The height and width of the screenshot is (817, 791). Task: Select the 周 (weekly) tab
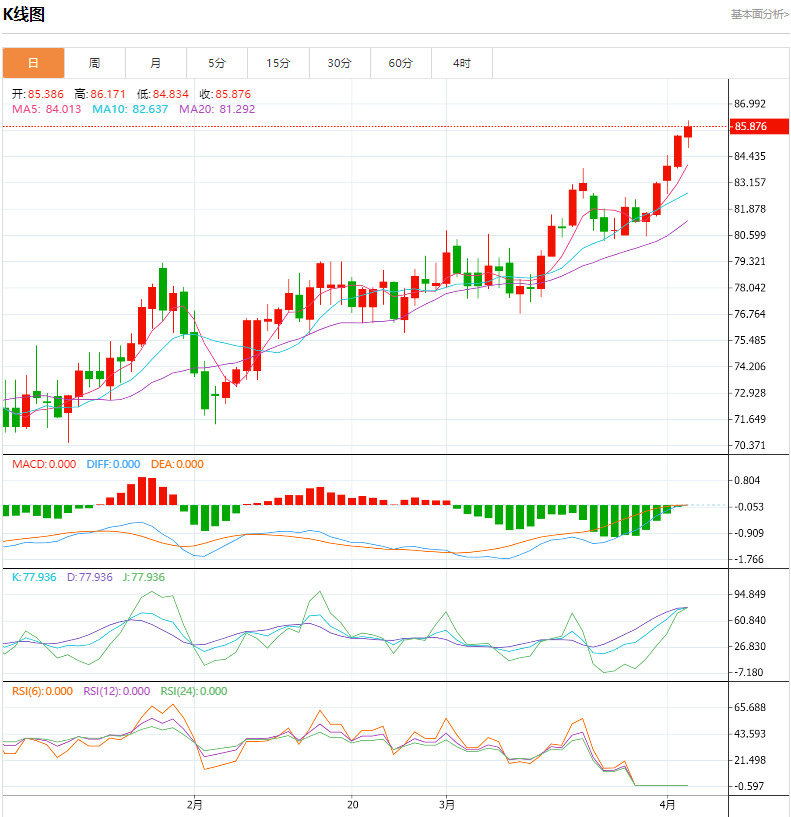tap(94, 63)
